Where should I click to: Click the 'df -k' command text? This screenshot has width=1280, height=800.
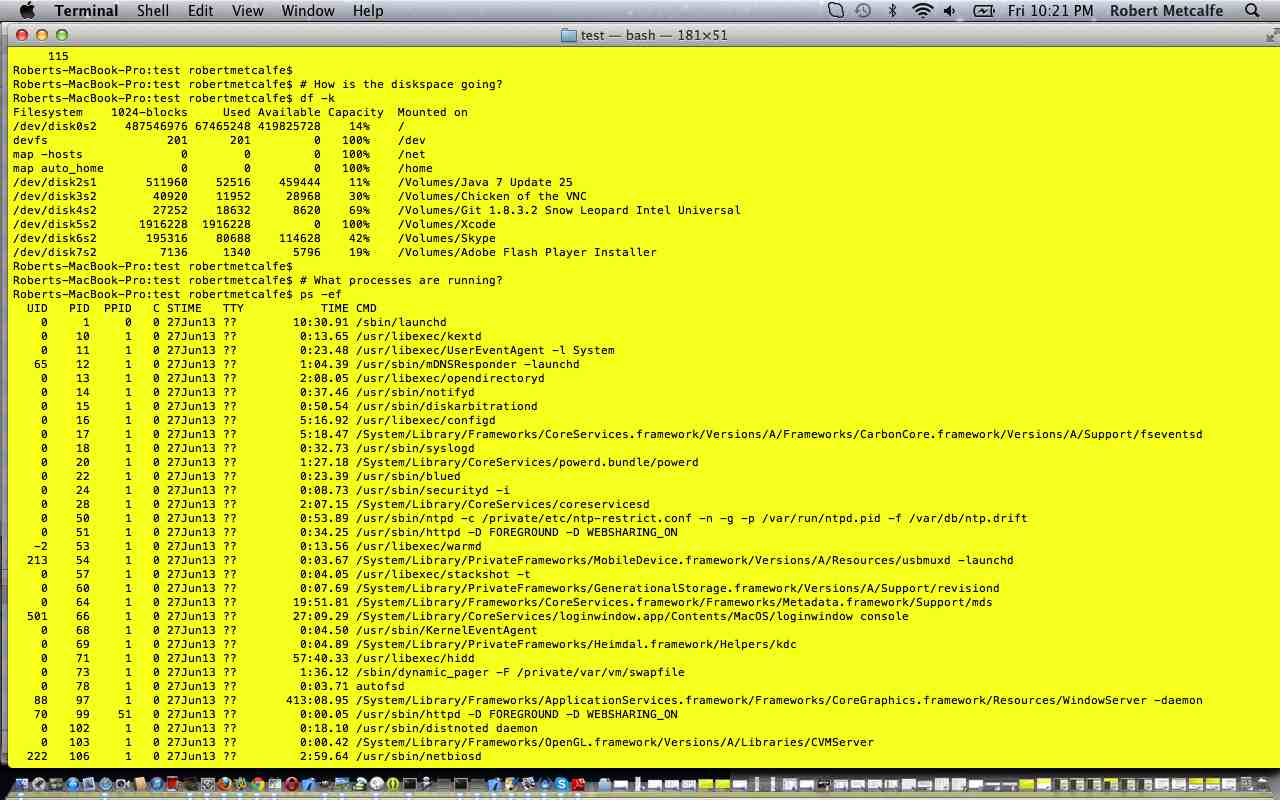(x=317, y=98)
